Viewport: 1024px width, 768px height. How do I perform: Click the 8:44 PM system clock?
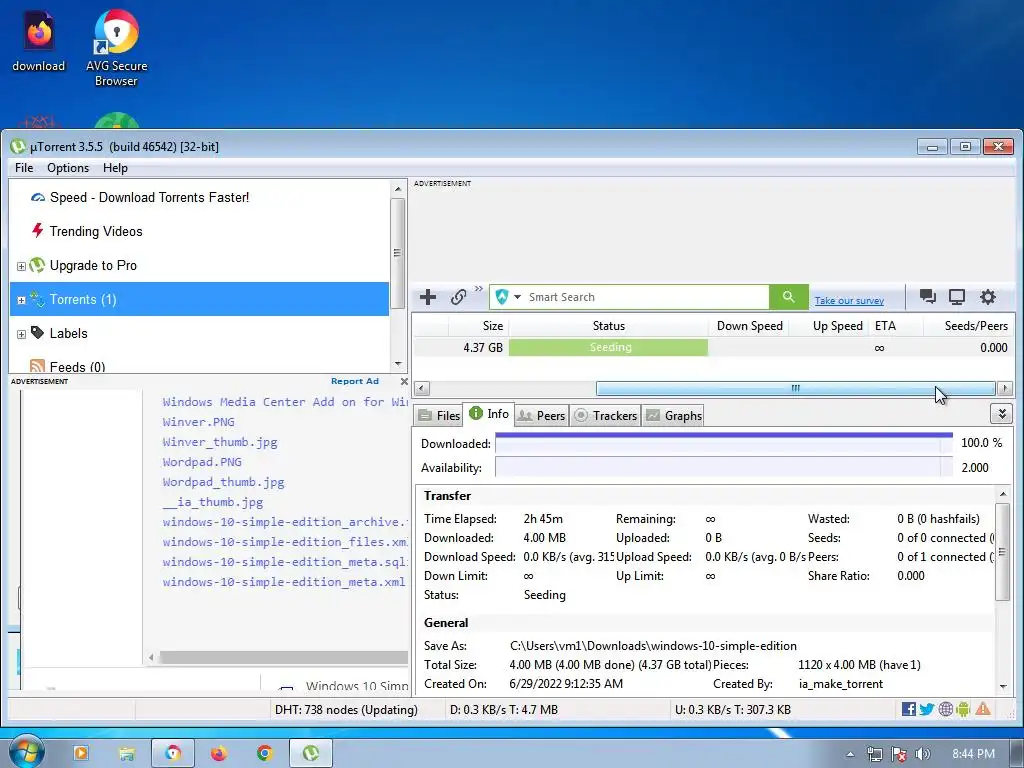[x=973, y=754]
